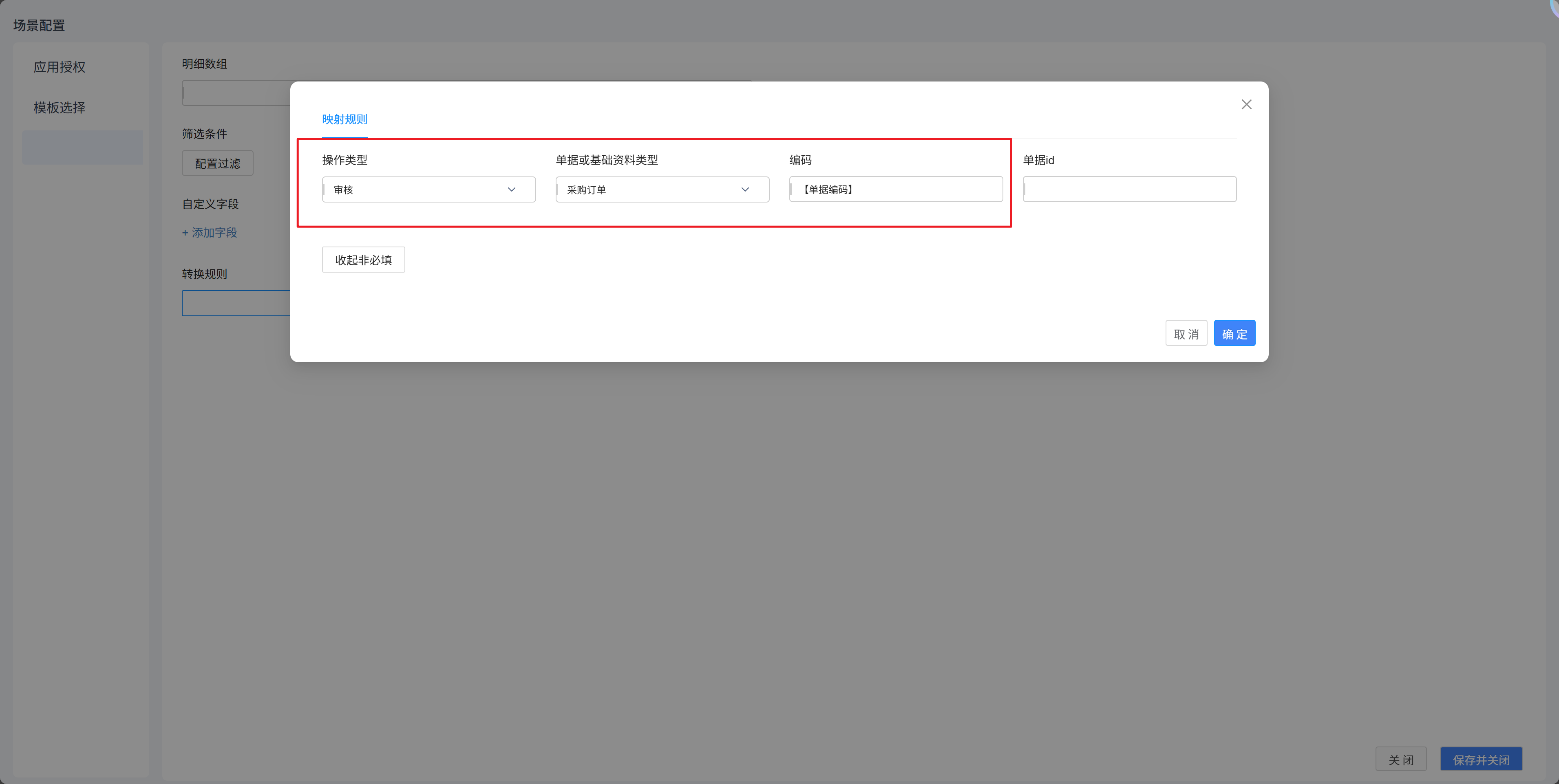Select the 映射规则 tab
The width and height of the screenshot is (1559, 784).
pyautogui.click(x=344, y=119)
